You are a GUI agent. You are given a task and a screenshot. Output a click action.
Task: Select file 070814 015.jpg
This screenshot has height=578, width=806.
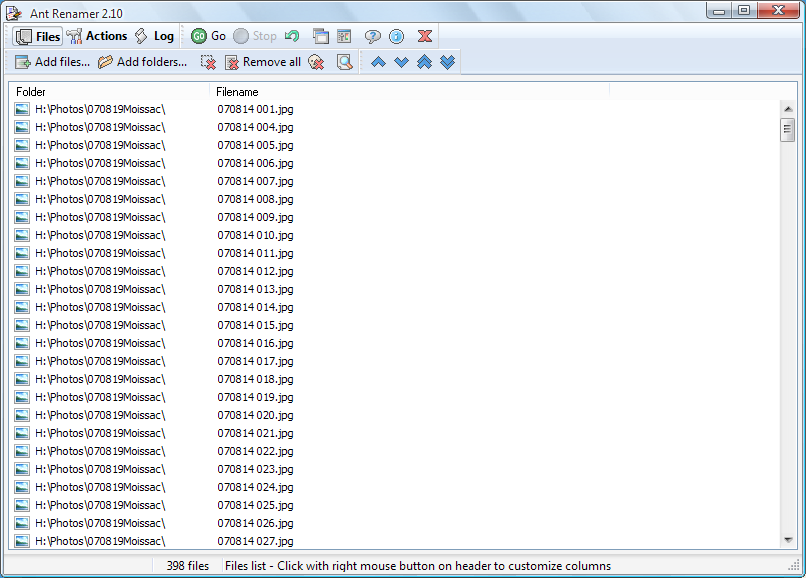[x=255, y=325]
